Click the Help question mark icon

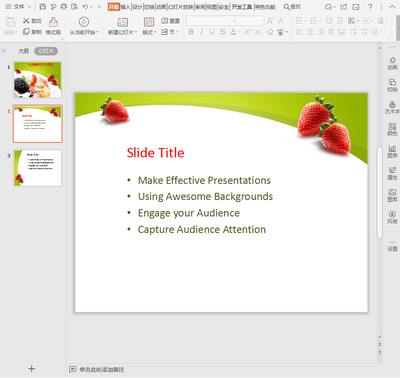coord(370,7)
